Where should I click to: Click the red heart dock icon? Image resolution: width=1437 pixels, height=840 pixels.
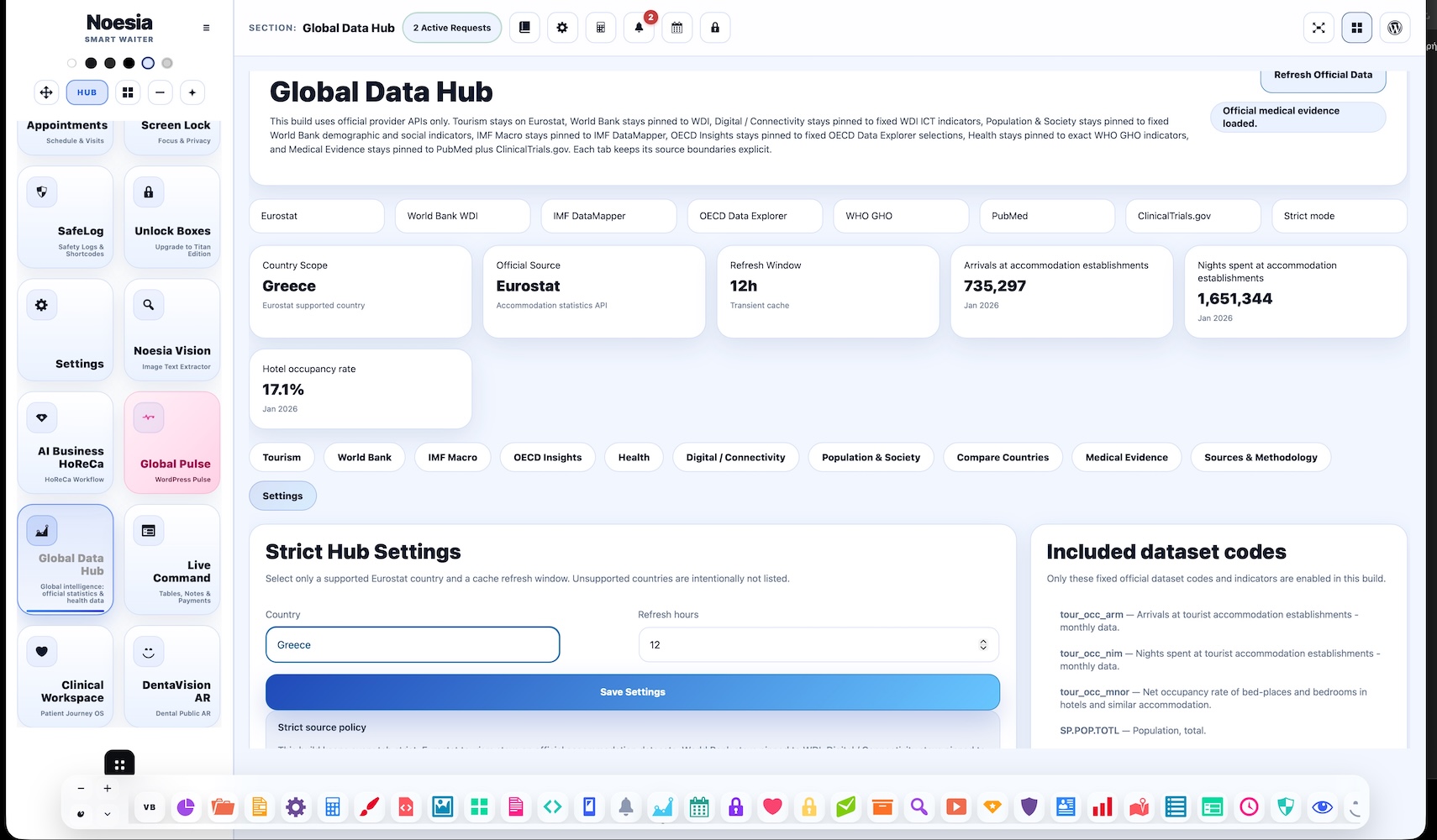772,807
